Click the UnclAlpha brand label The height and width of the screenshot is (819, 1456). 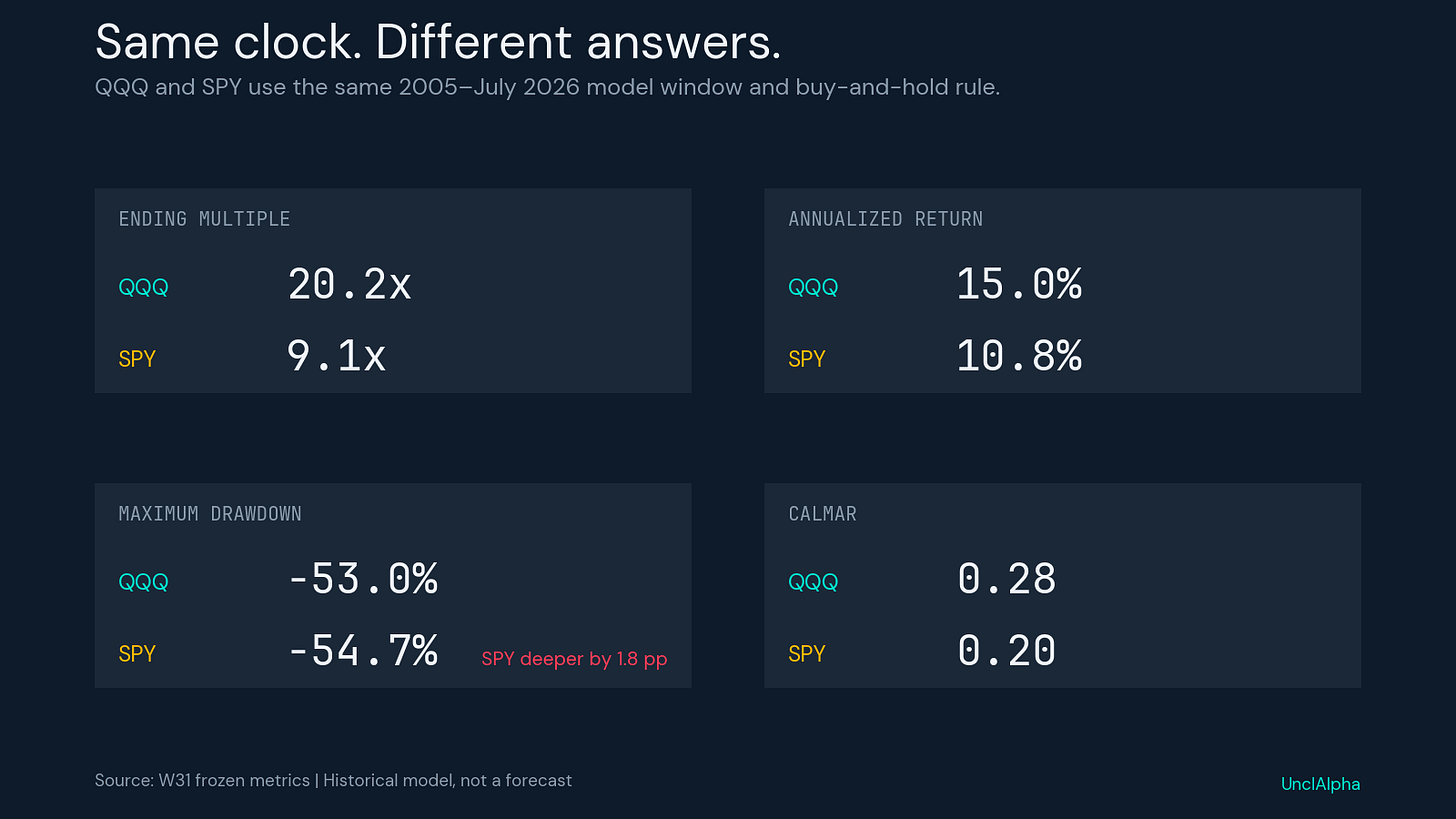coord(1321,784)
